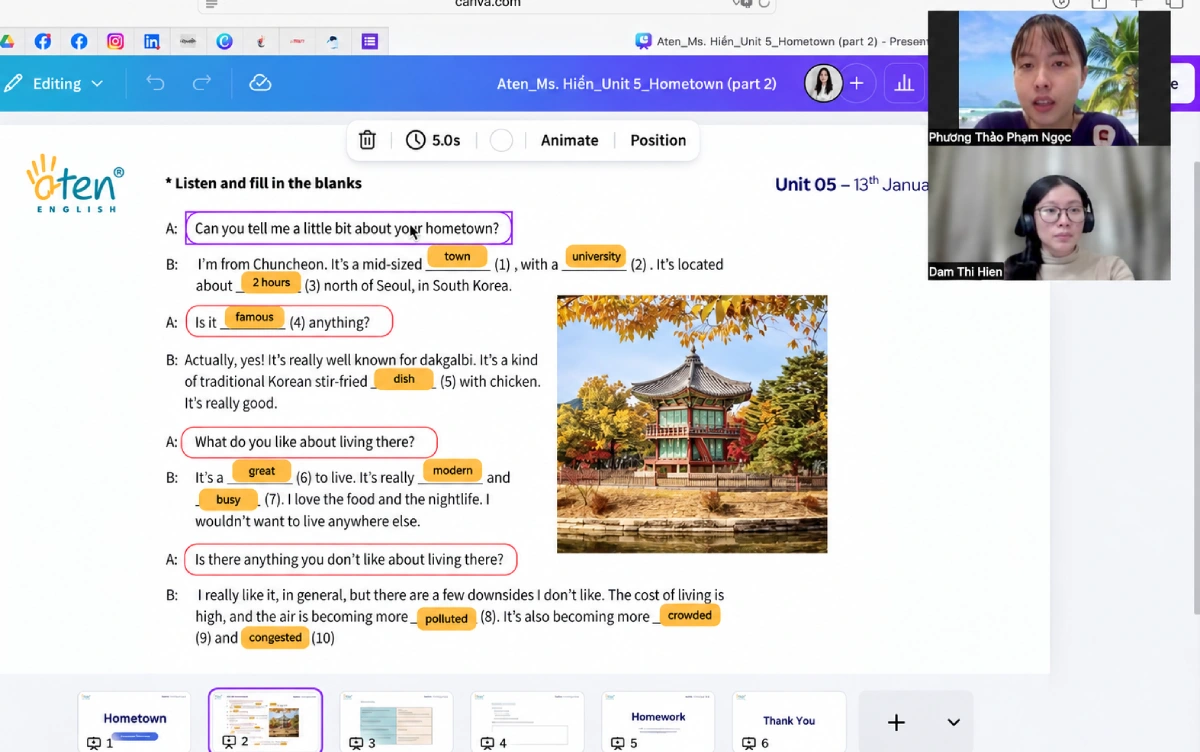Click the Animate button

[570, 140]
